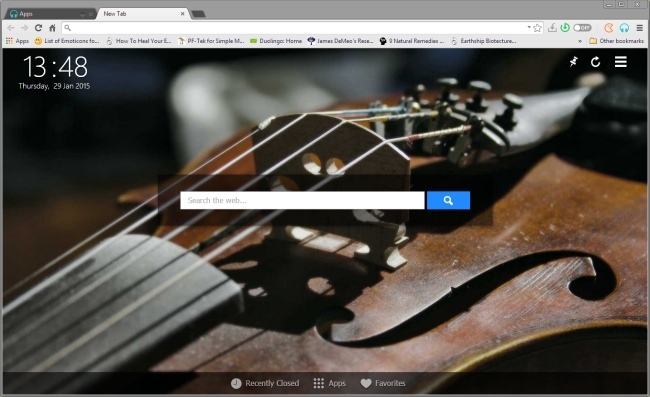650x397 pixels.
Task: Refresh the background image using the circular arrow
Action: coord(595,62)
